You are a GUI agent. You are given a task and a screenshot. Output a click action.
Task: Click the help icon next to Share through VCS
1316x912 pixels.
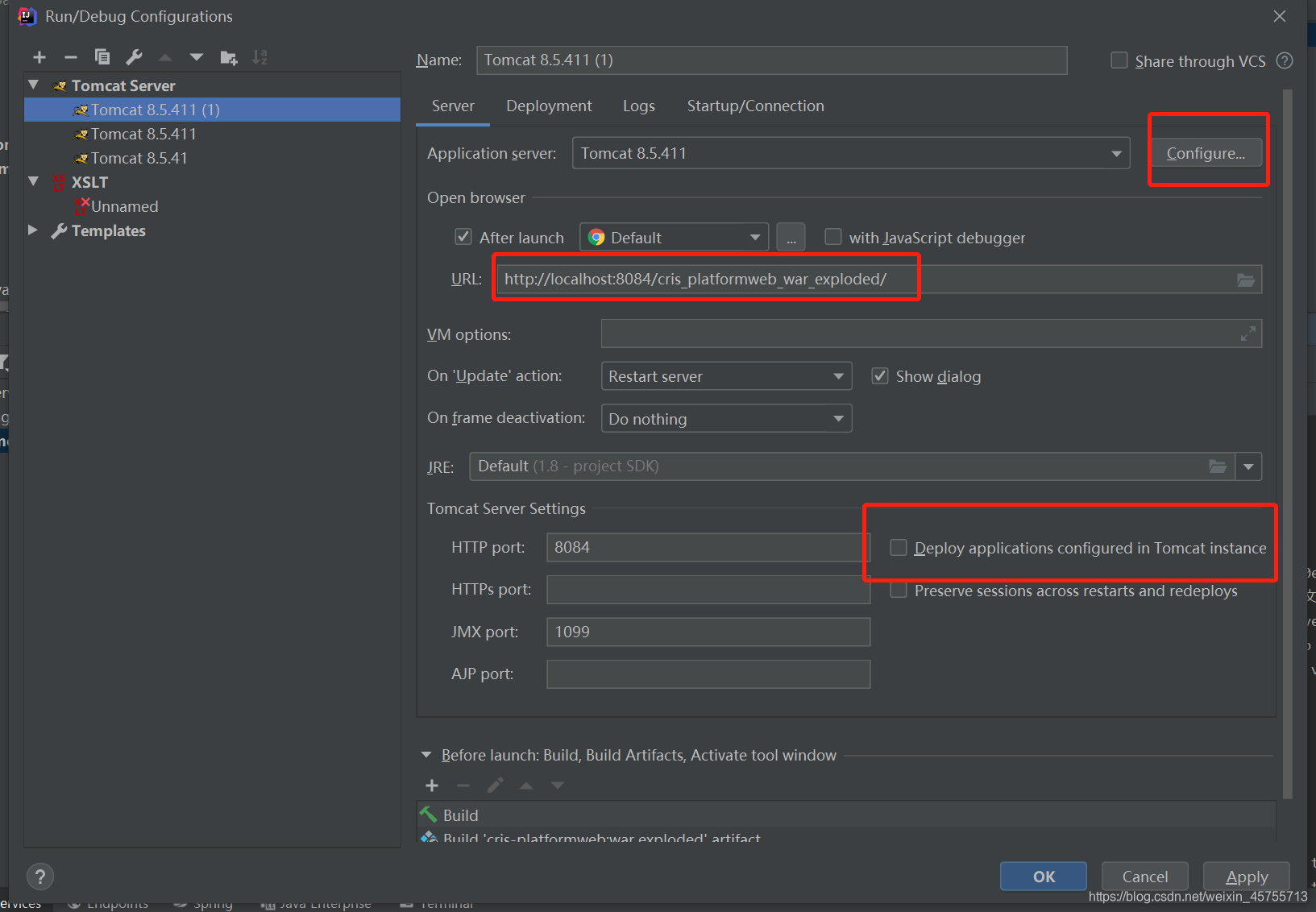(1285, 61)
